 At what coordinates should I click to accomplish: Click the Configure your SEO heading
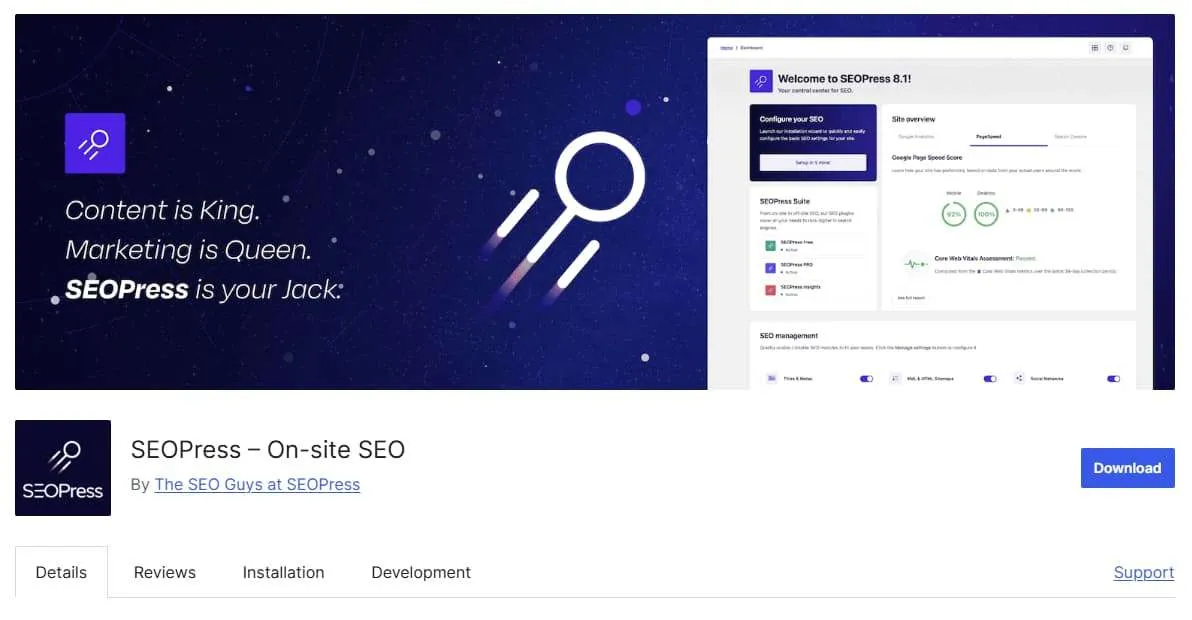791,119
